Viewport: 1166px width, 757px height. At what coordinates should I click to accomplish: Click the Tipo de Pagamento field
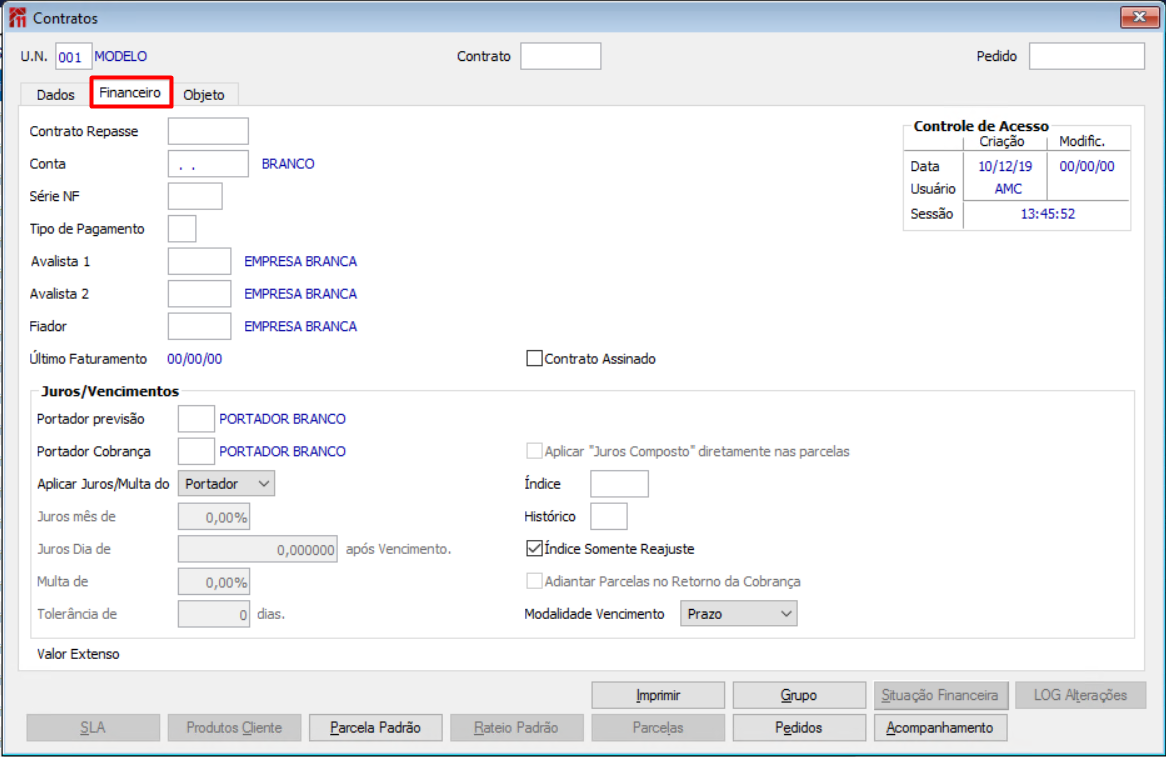click(182, 228)
